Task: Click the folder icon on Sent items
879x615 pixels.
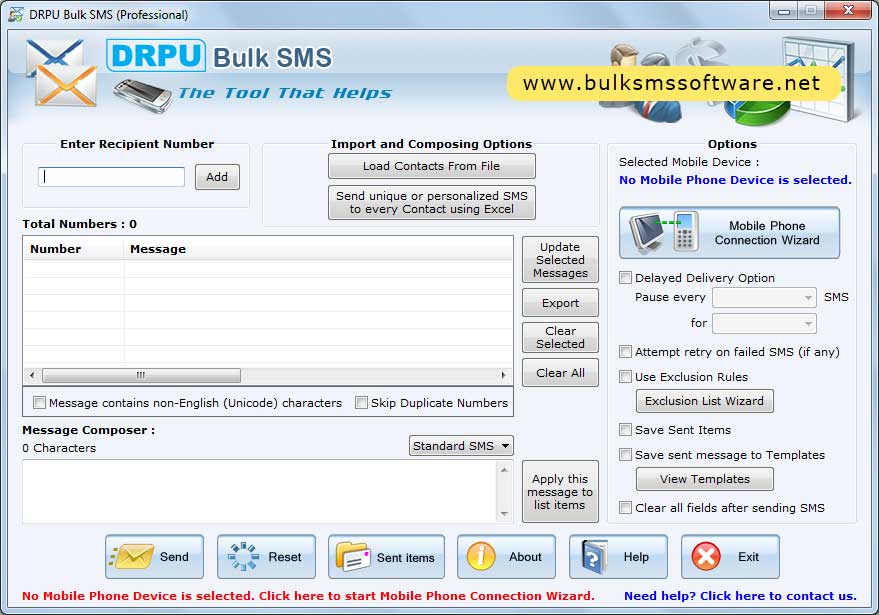Action: click(x=353, y=556)
